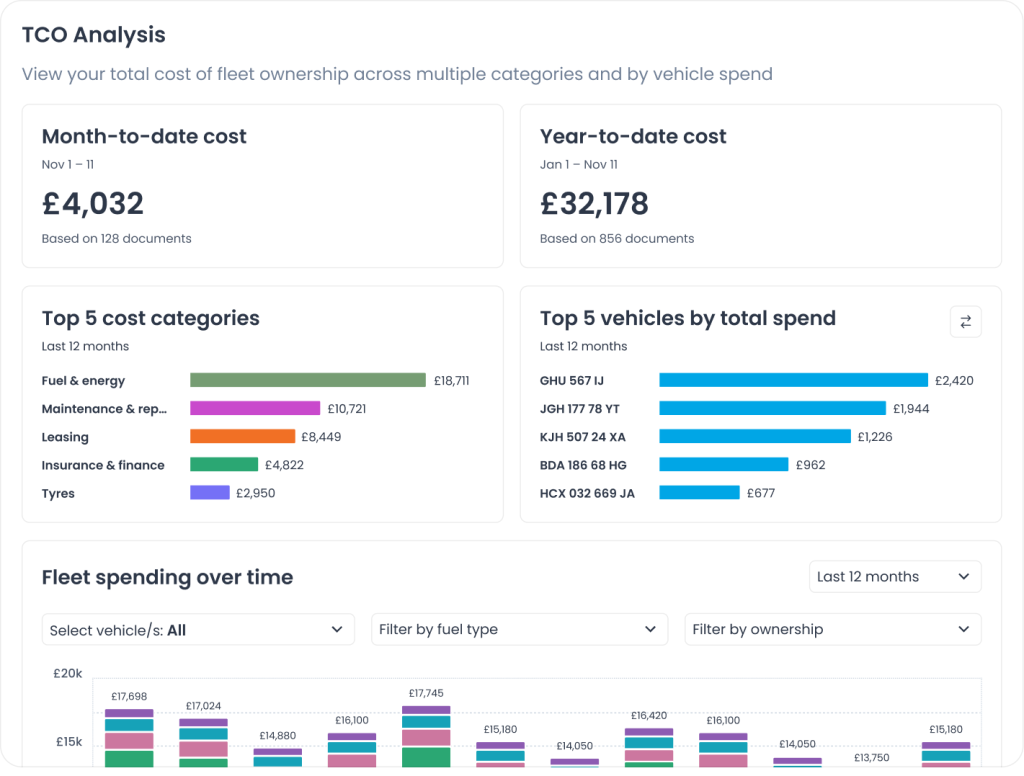
Task: Click the Year-to-date cost card
Action: point(760,186)
